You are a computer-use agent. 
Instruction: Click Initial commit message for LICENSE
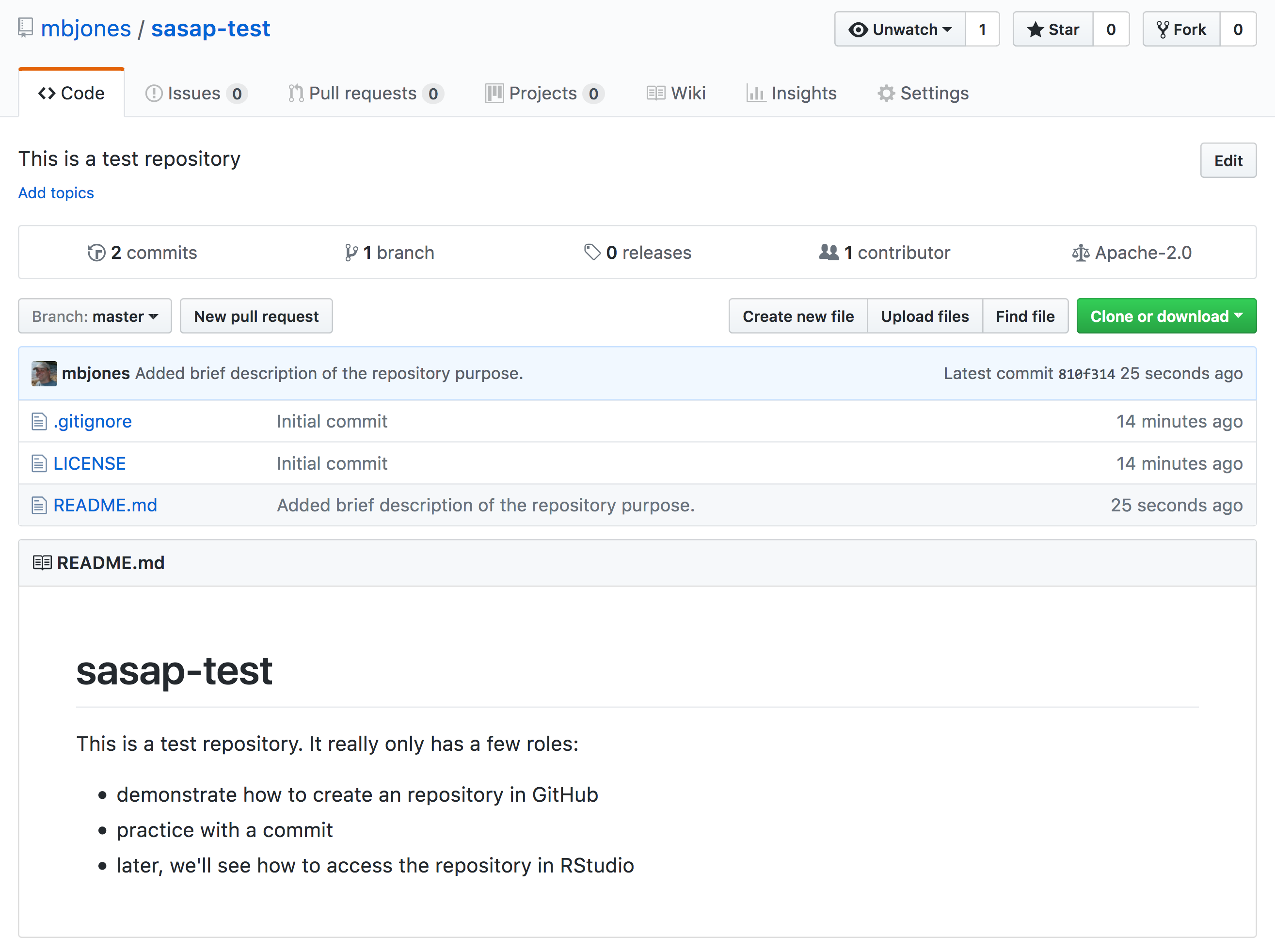pos(332,464)
